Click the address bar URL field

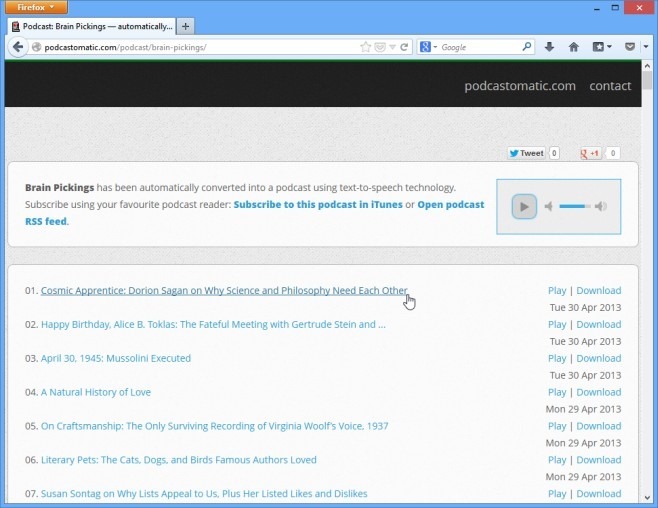pos(200,47)
